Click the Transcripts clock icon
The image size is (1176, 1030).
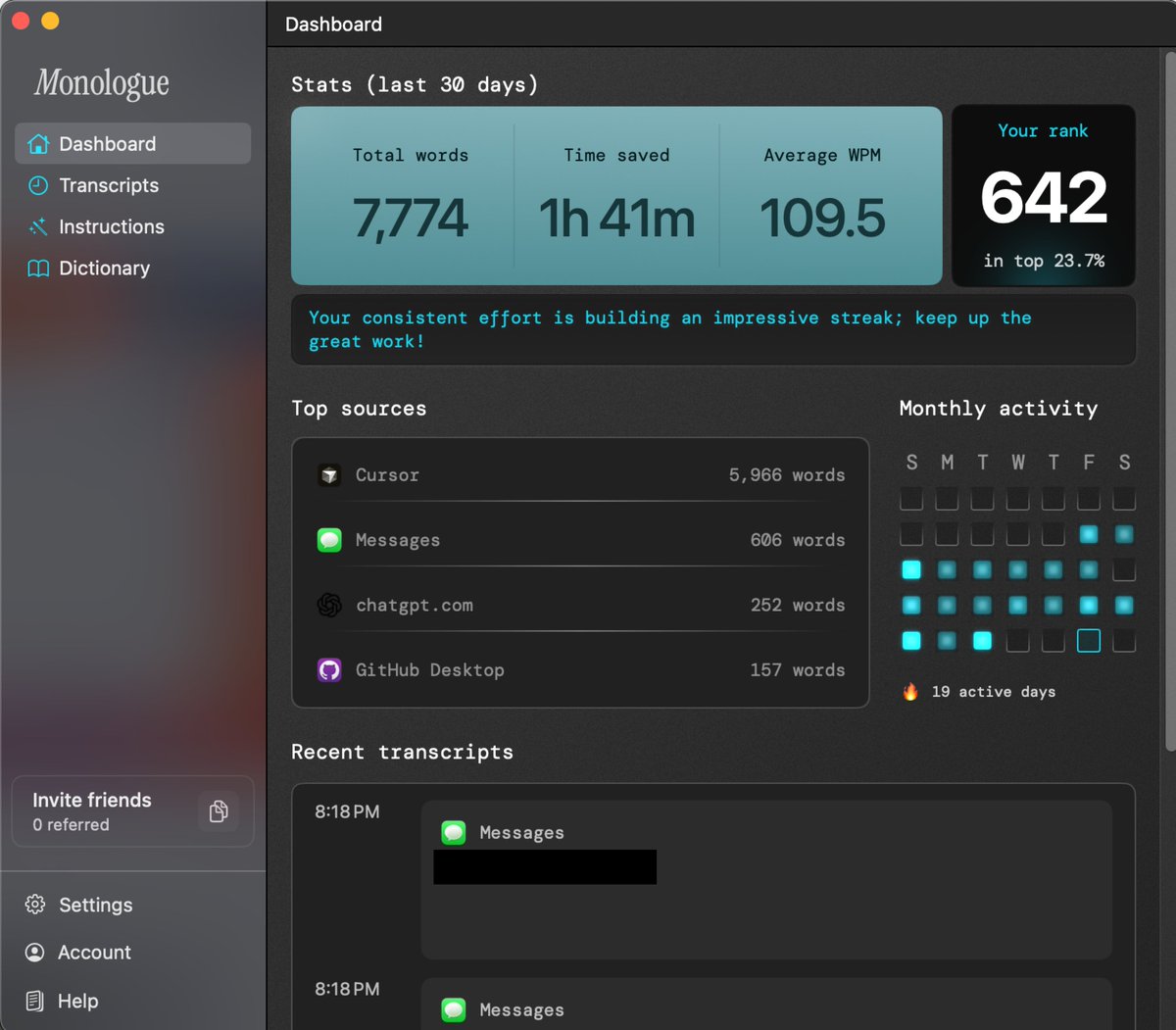38,185
